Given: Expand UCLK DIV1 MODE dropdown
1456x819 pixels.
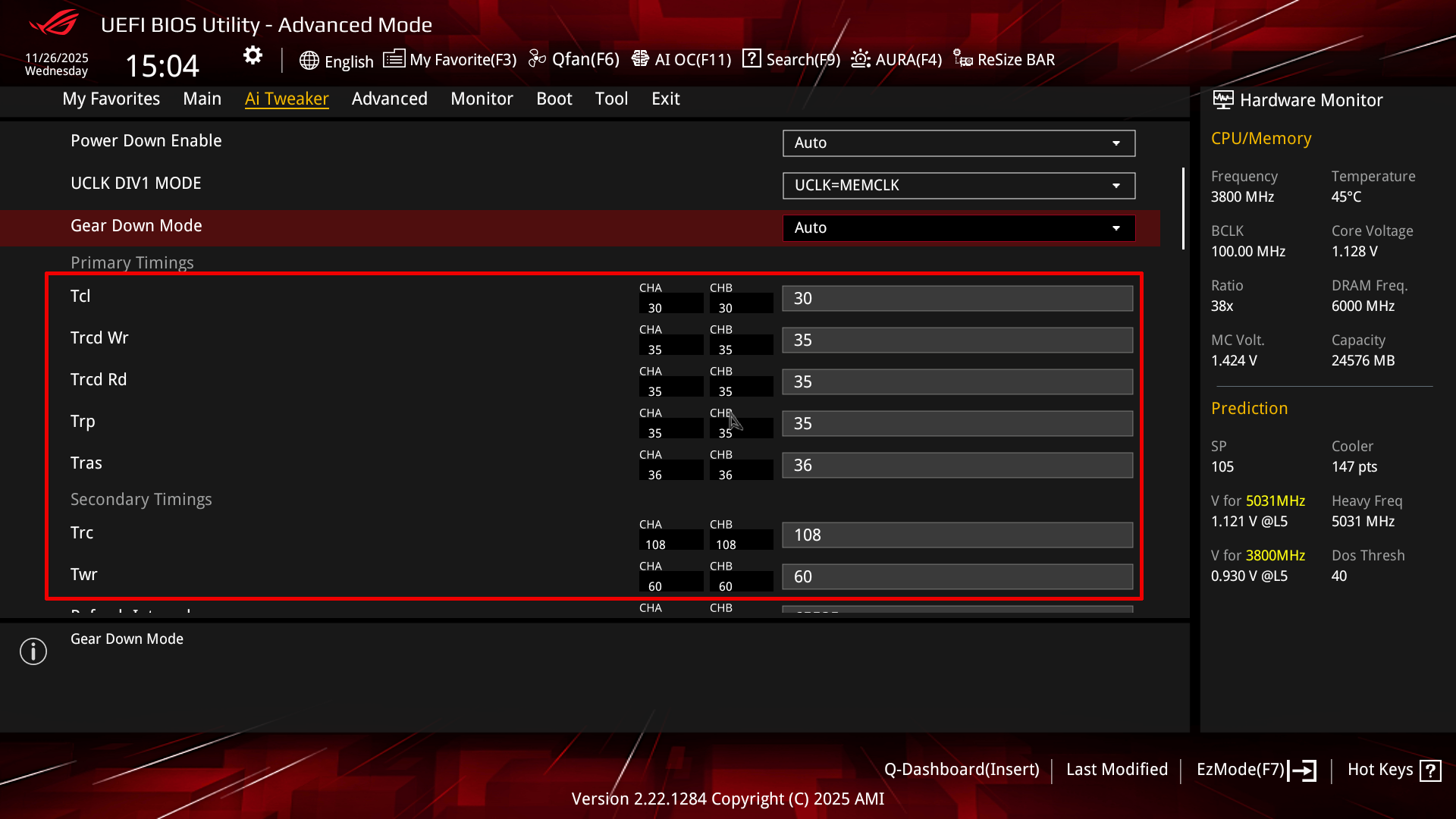Looking at the screenshot, I should pos(959,185).
